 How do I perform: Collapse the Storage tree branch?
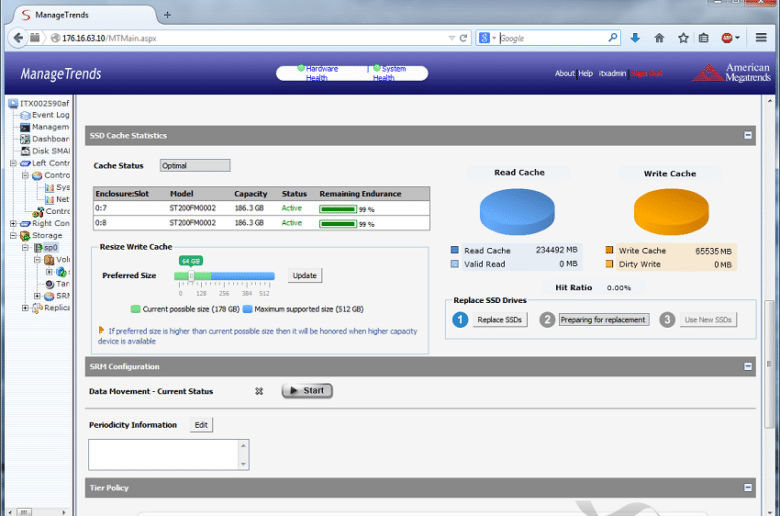pos(13,235)
